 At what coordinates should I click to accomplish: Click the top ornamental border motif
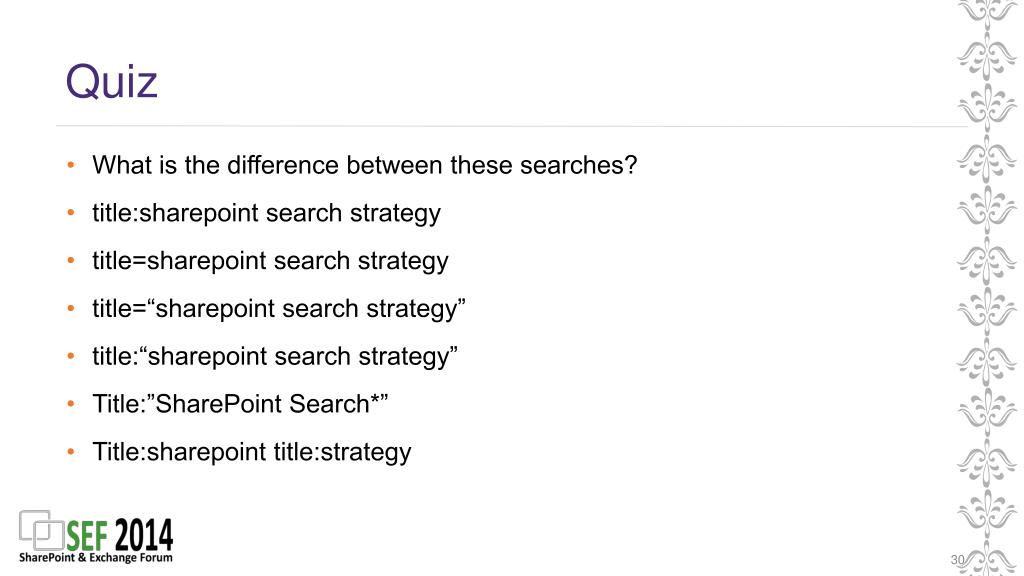(x=987, y=10)
